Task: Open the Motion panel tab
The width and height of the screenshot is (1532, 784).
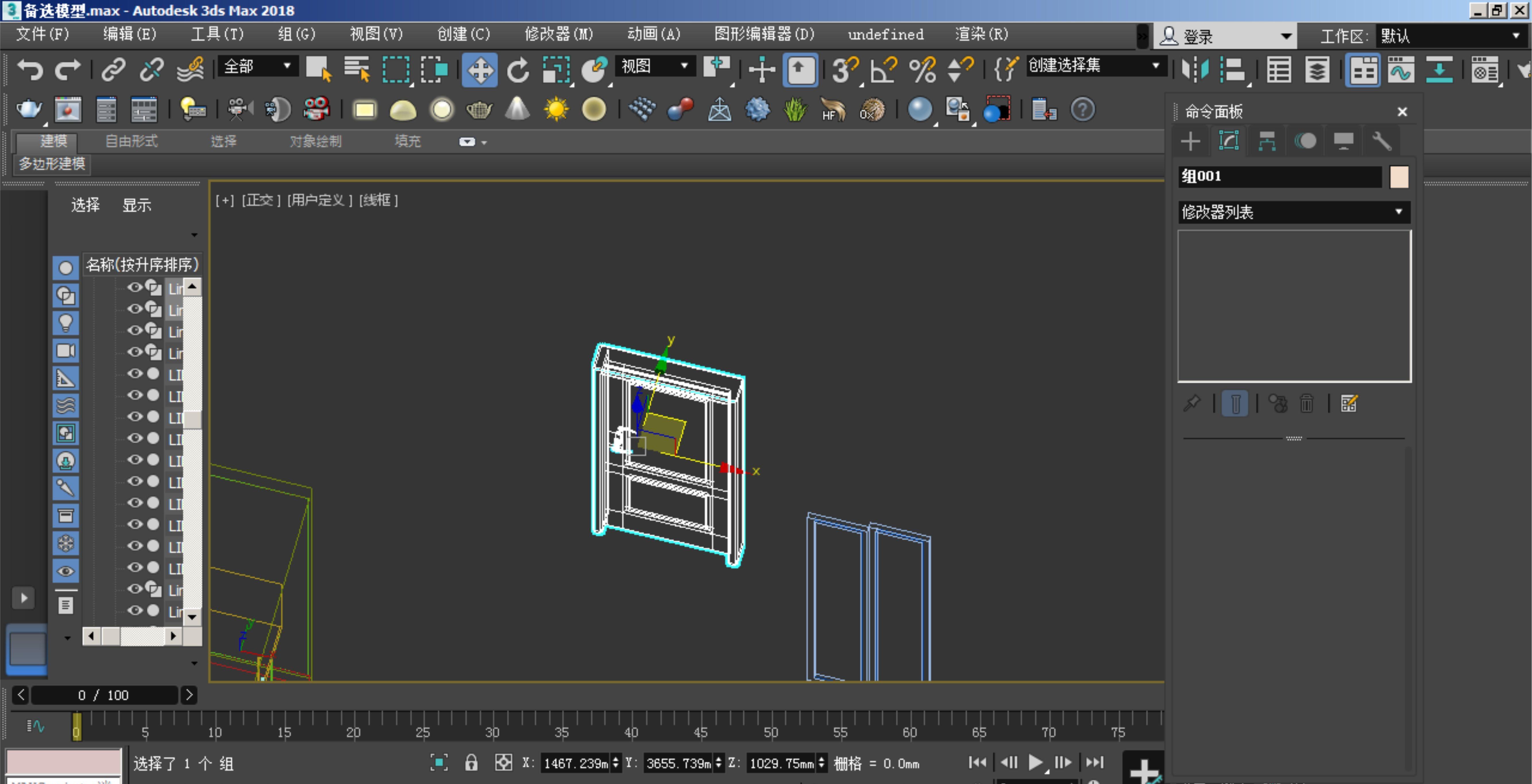Action: click(1305, 142)
